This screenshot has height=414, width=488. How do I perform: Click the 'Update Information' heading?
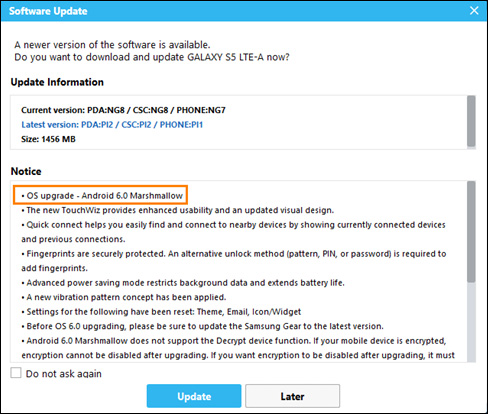pyautogui.click(x=57, y=82)
